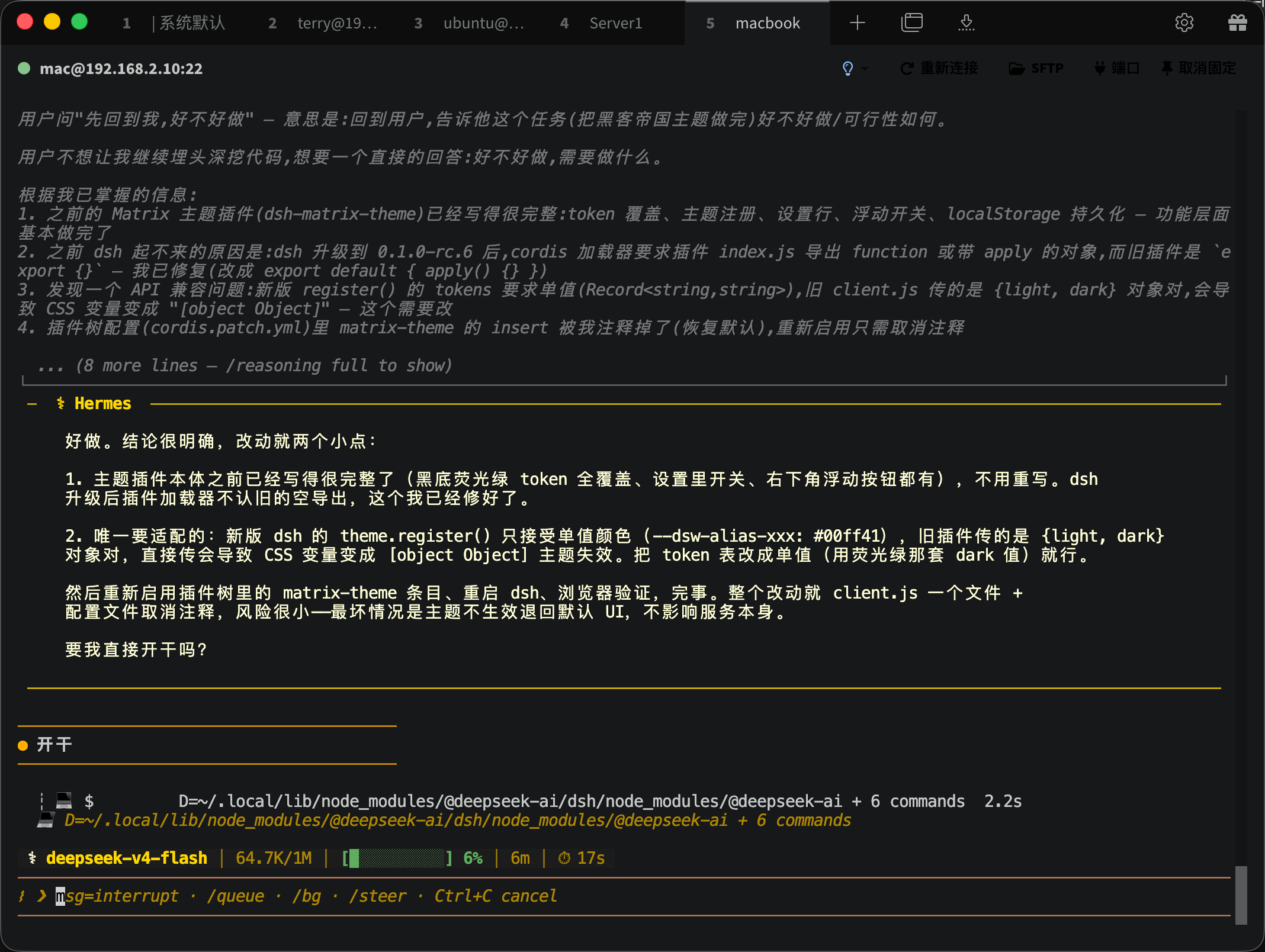Click the orange dot beside 开干
This screenshot has height=952, width=1265.
click(x=23, y=745)
